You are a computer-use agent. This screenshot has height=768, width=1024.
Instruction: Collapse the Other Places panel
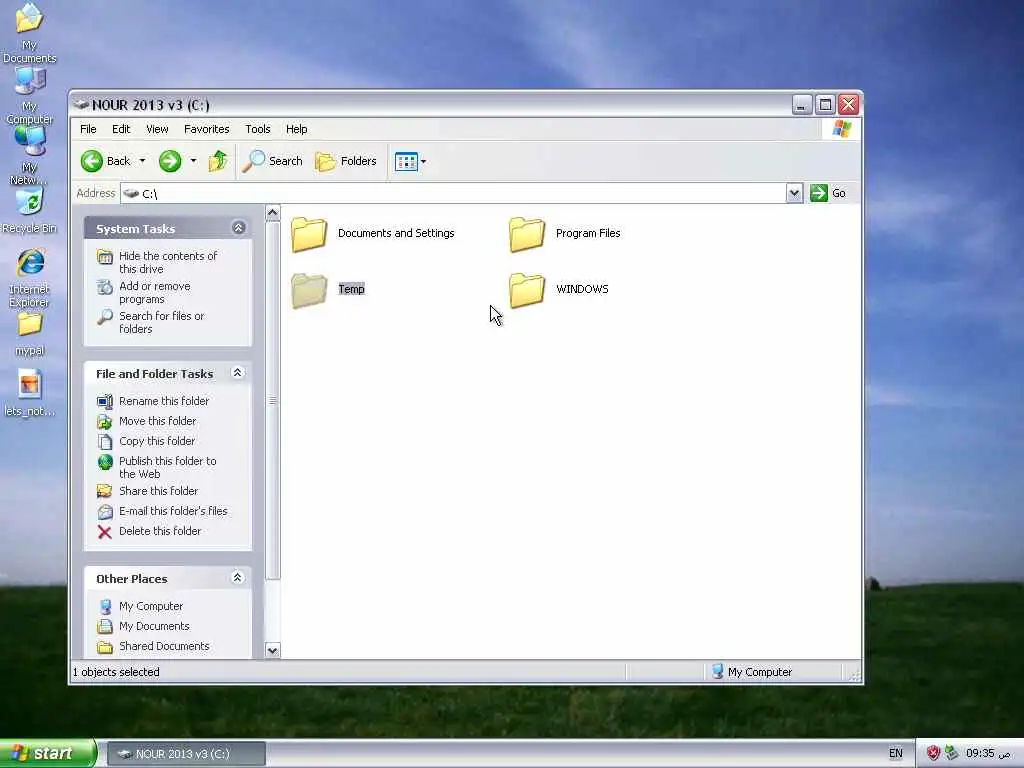(x=238, y=577)
